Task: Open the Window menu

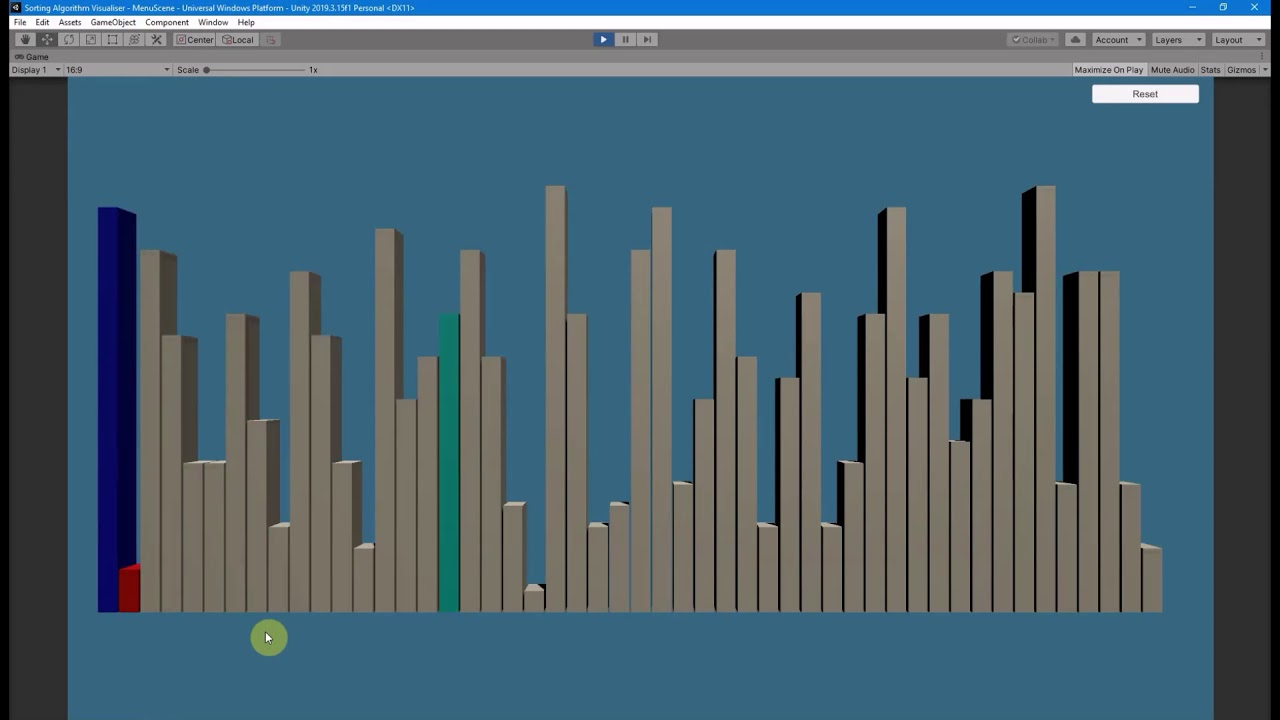Action: [x=213, y=22]
